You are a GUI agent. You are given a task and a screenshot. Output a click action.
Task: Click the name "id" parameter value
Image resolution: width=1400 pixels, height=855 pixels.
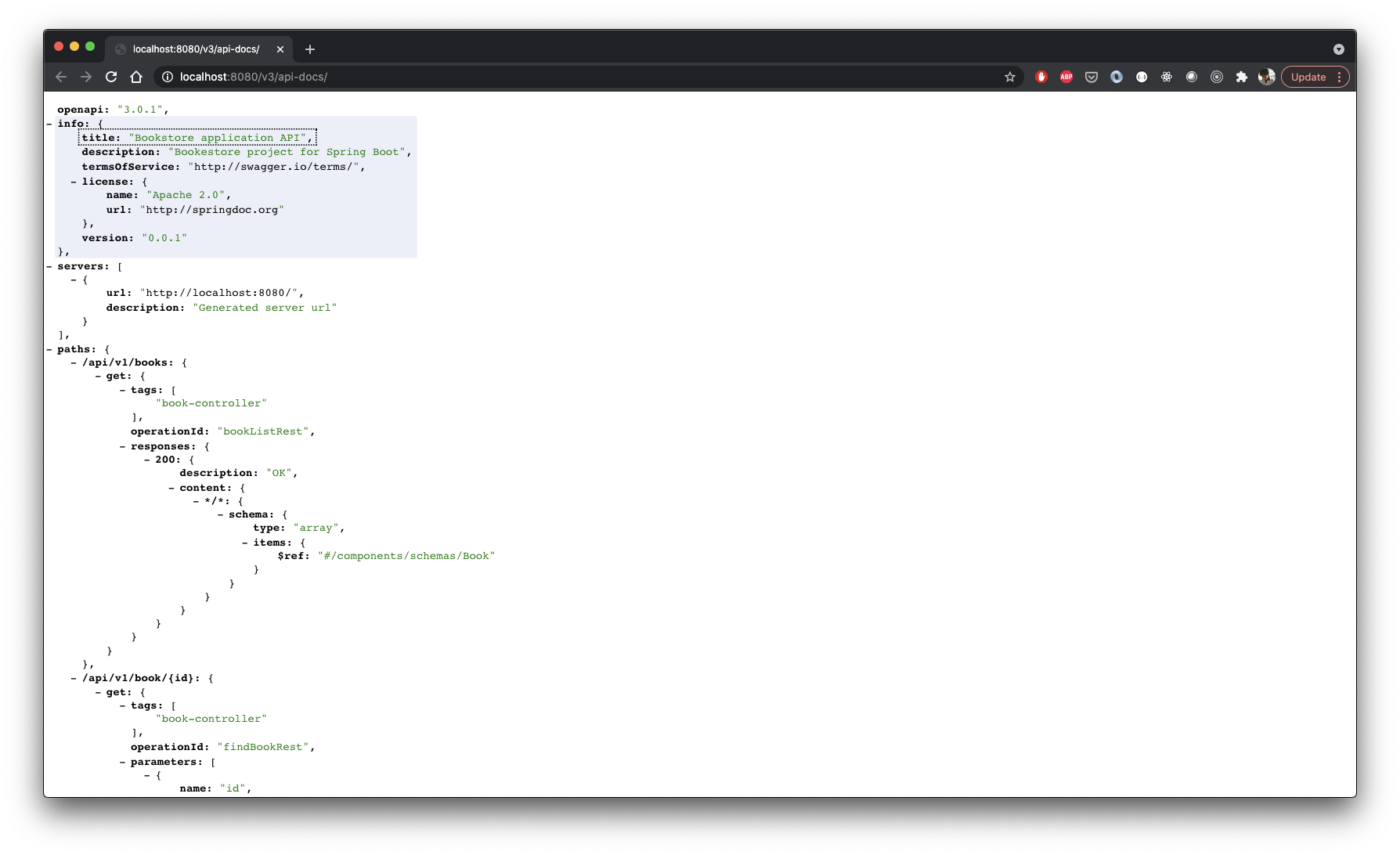pyautogui.click(x=233, y=788)
